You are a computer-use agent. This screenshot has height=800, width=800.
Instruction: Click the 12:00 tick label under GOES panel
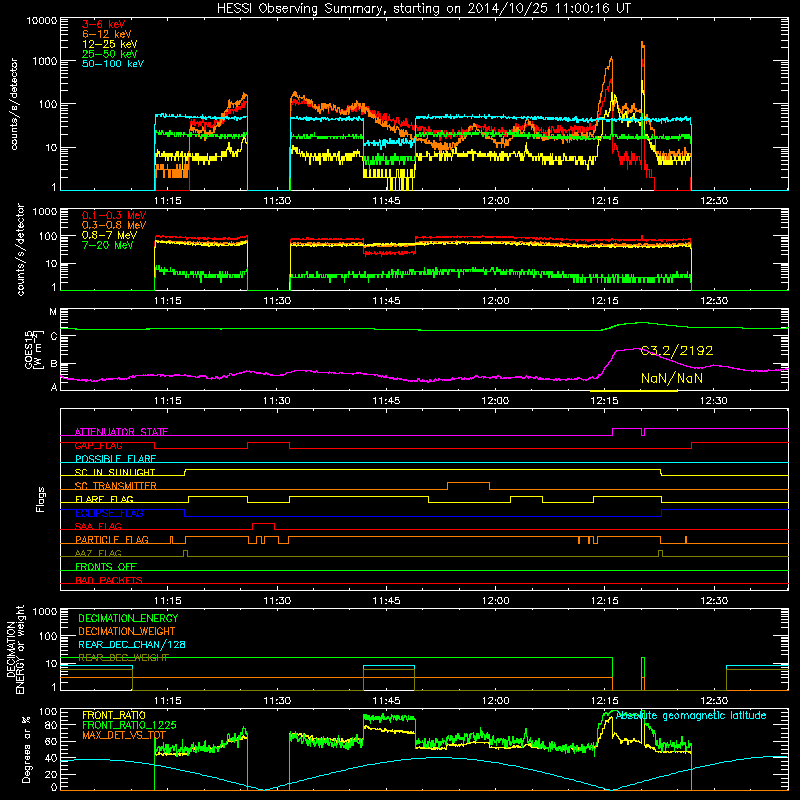click(495, 401)
